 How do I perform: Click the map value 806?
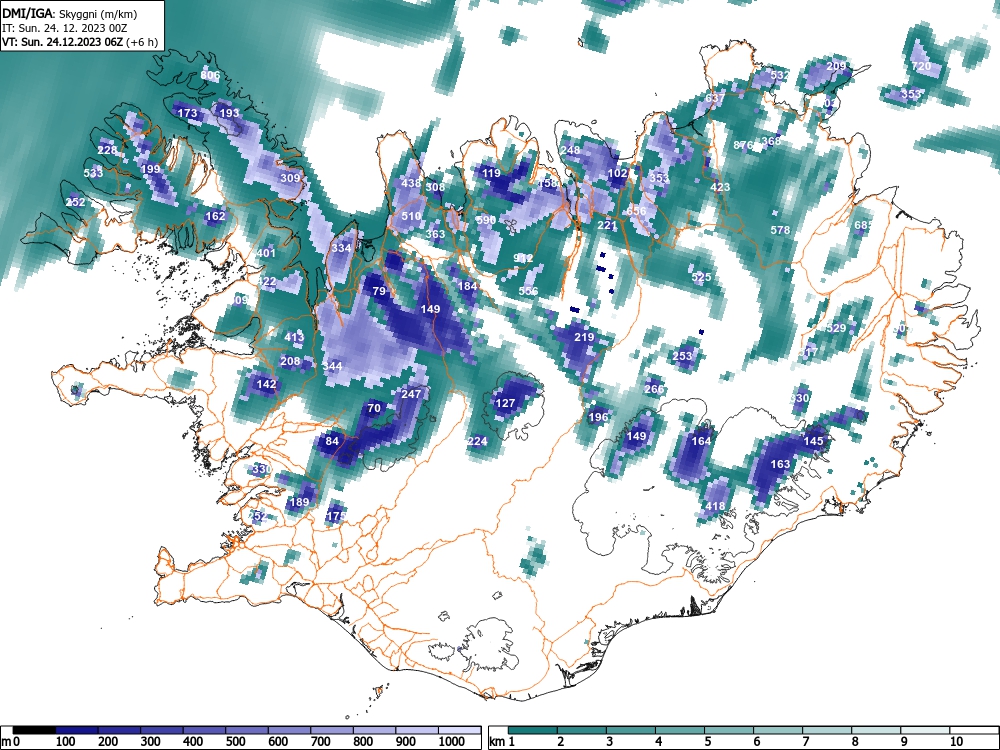pos(210,75)
